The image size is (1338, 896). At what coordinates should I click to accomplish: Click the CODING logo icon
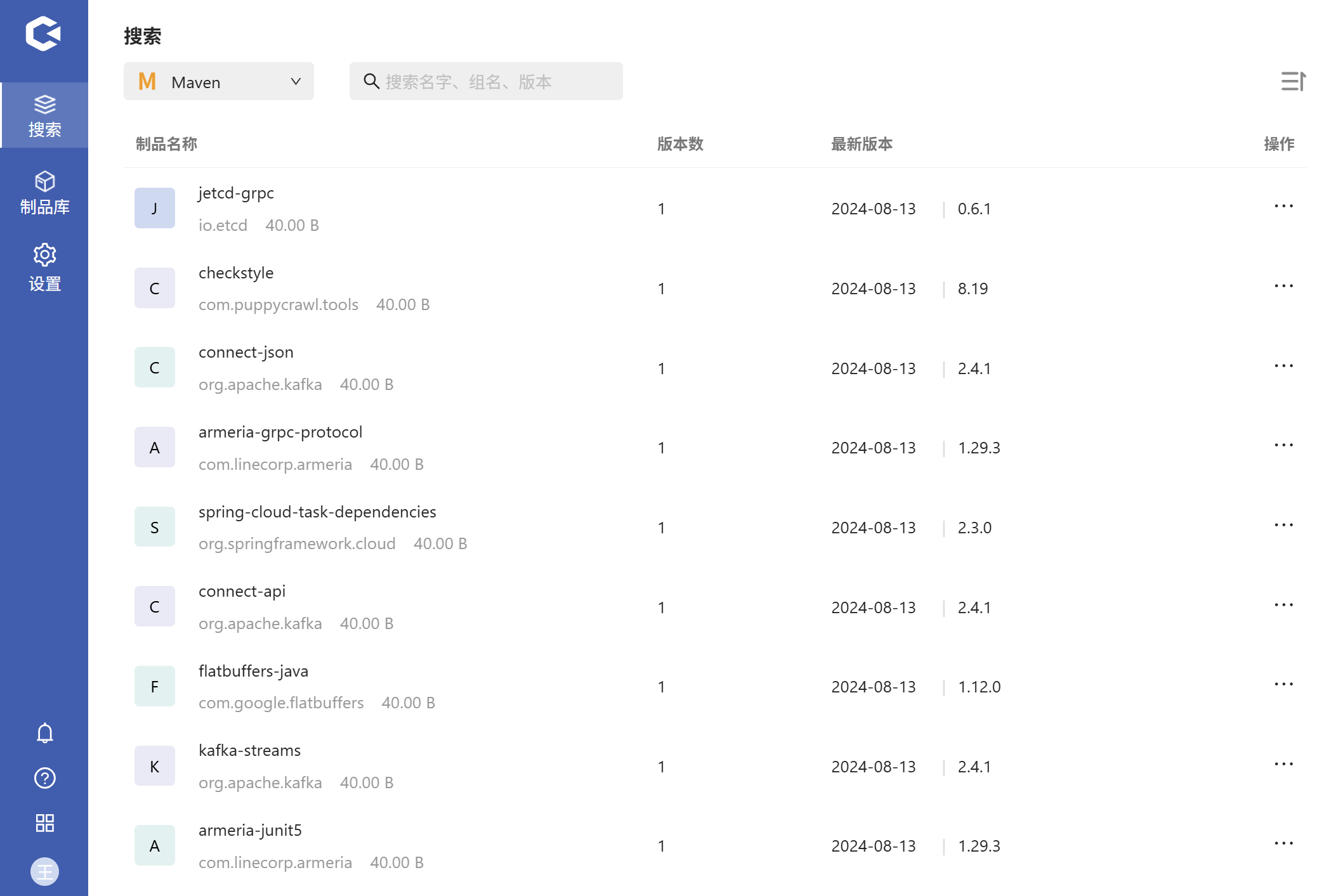(x=43, y=34)
